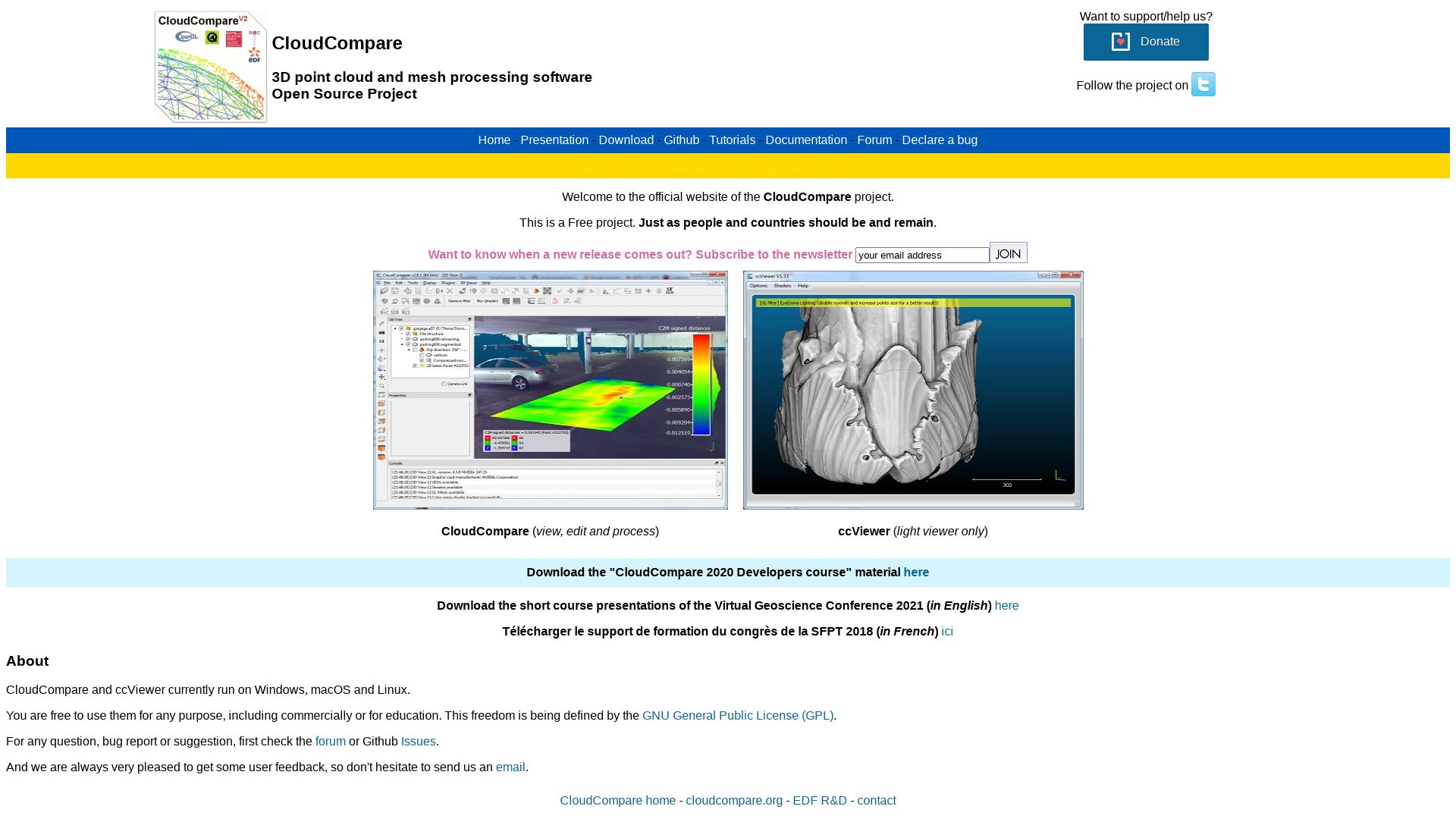Open 'EDF R&D' footer link
This screenshot has height=819, width=1456.
click(x=819, y=801)
